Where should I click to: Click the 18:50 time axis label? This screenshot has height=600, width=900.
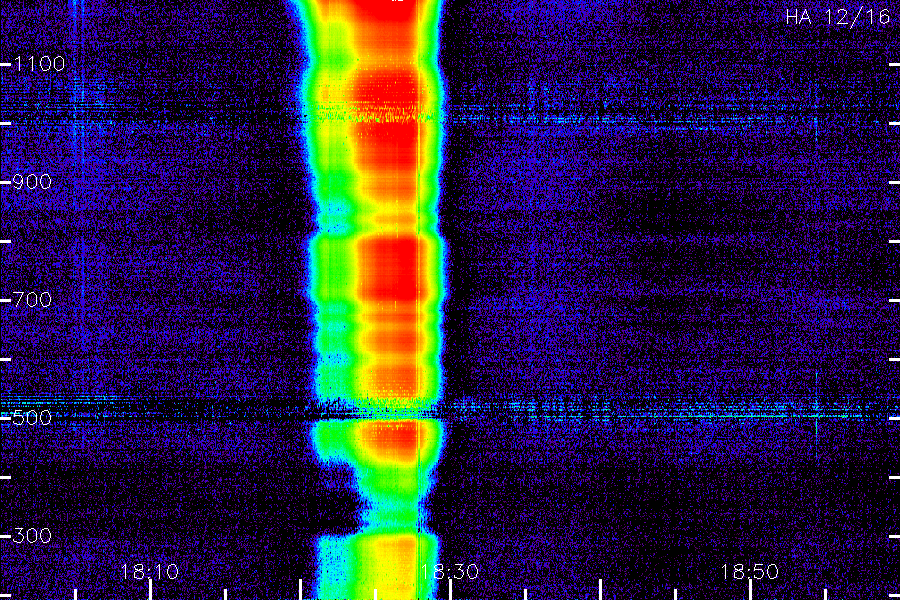click(750, 572)
